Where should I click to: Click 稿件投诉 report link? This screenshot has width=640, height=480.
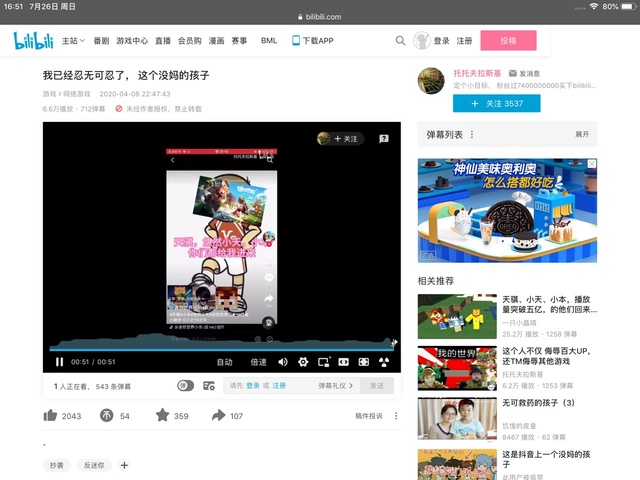coord(369,416)
